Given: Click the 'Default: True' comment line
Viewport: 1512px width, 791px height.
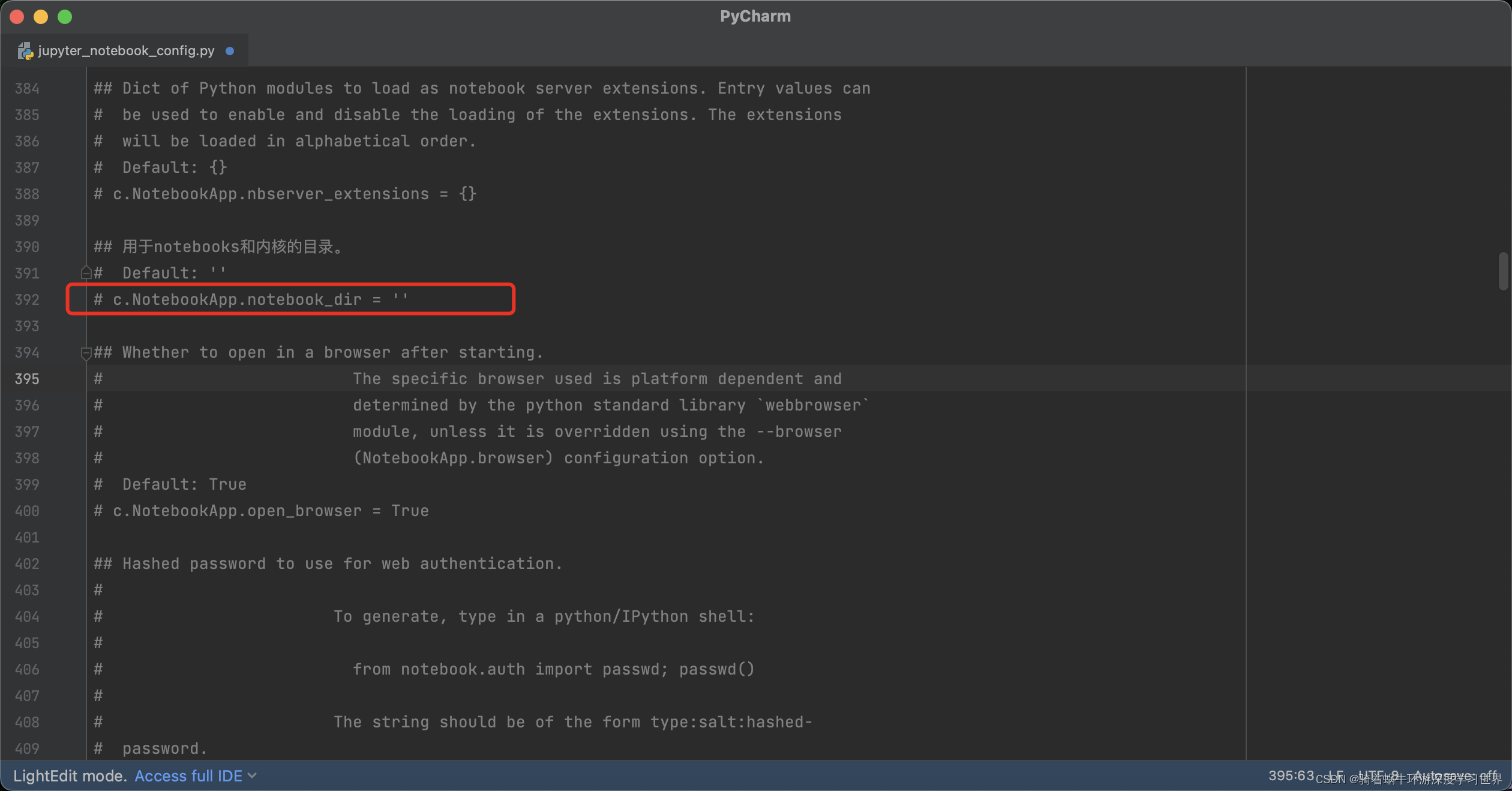Looking at the screenshot, I should 170,485.
